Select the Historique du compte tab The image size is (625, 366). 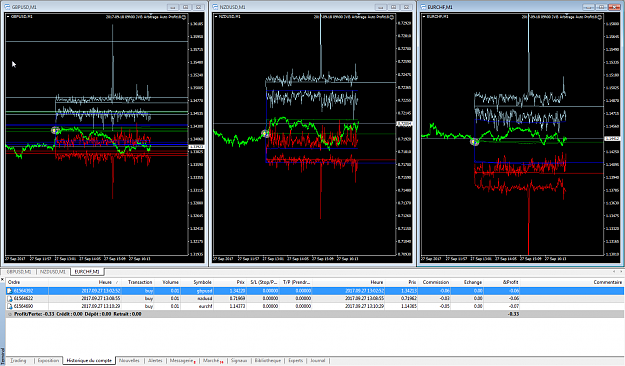pyautogui.click(x=89, y=360)
